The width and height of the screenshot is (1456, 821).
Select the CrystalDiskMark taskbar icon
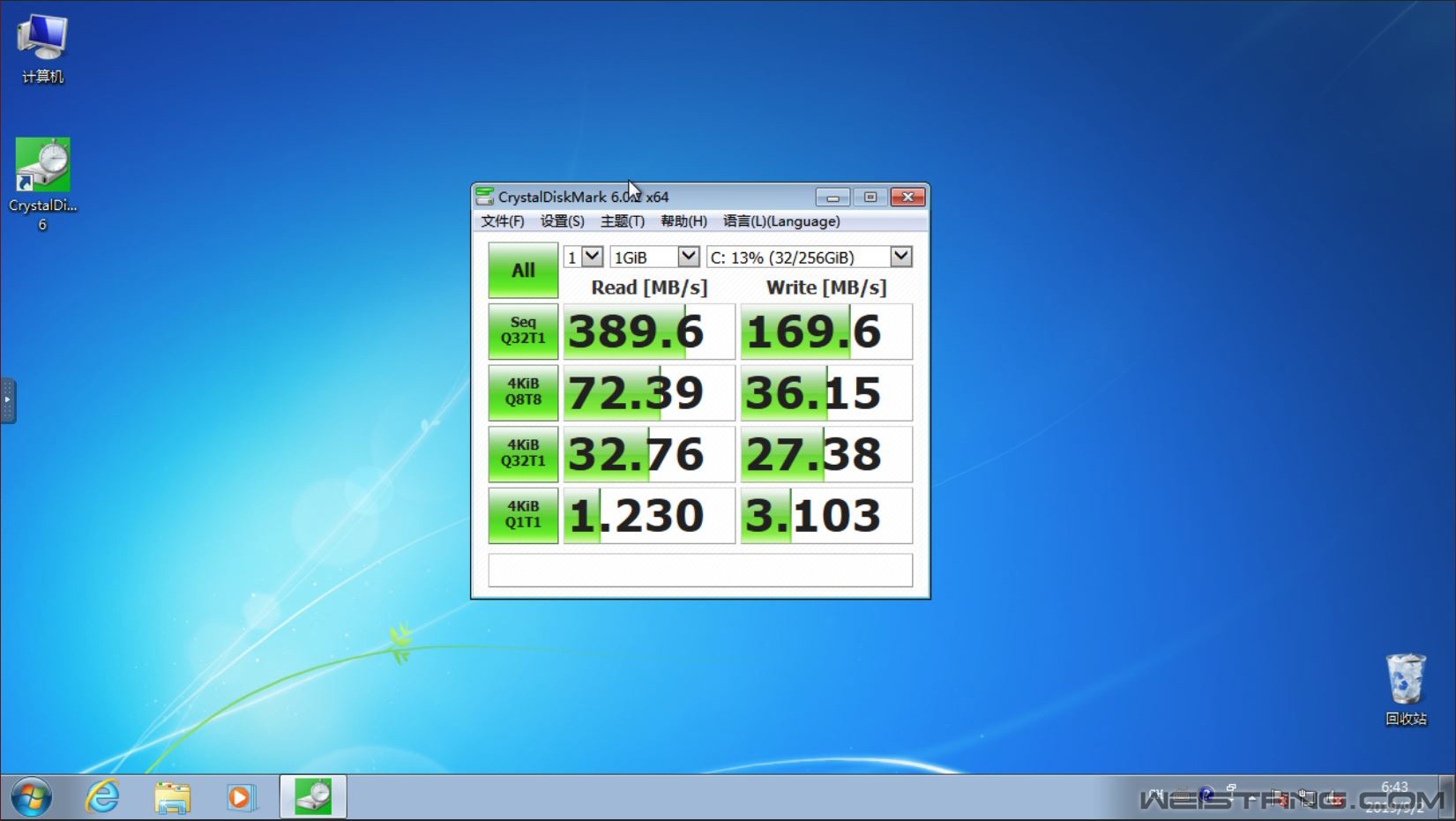point(312,795)
